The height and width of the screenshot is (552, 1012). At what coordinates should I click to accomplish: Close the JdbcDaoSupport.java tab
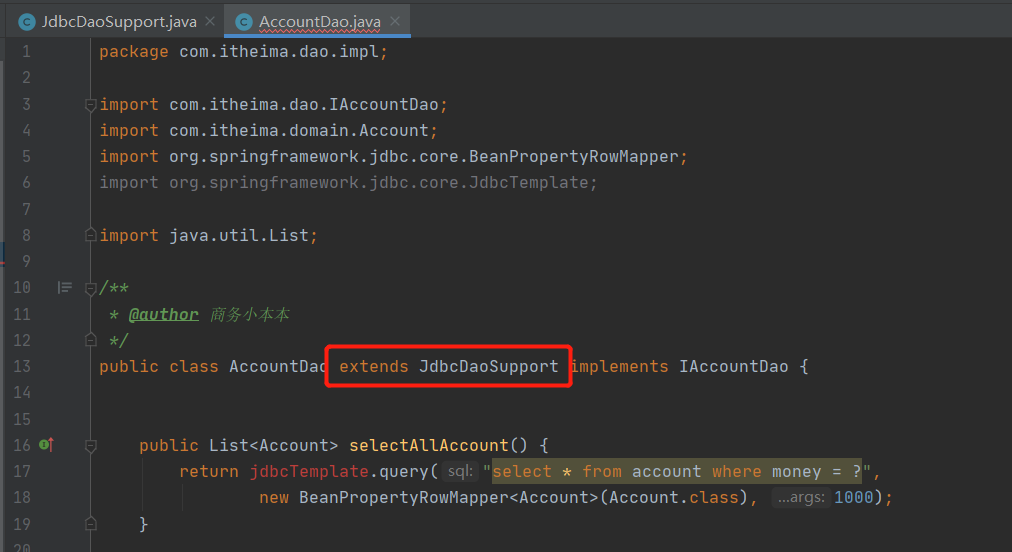pos(210,21)
